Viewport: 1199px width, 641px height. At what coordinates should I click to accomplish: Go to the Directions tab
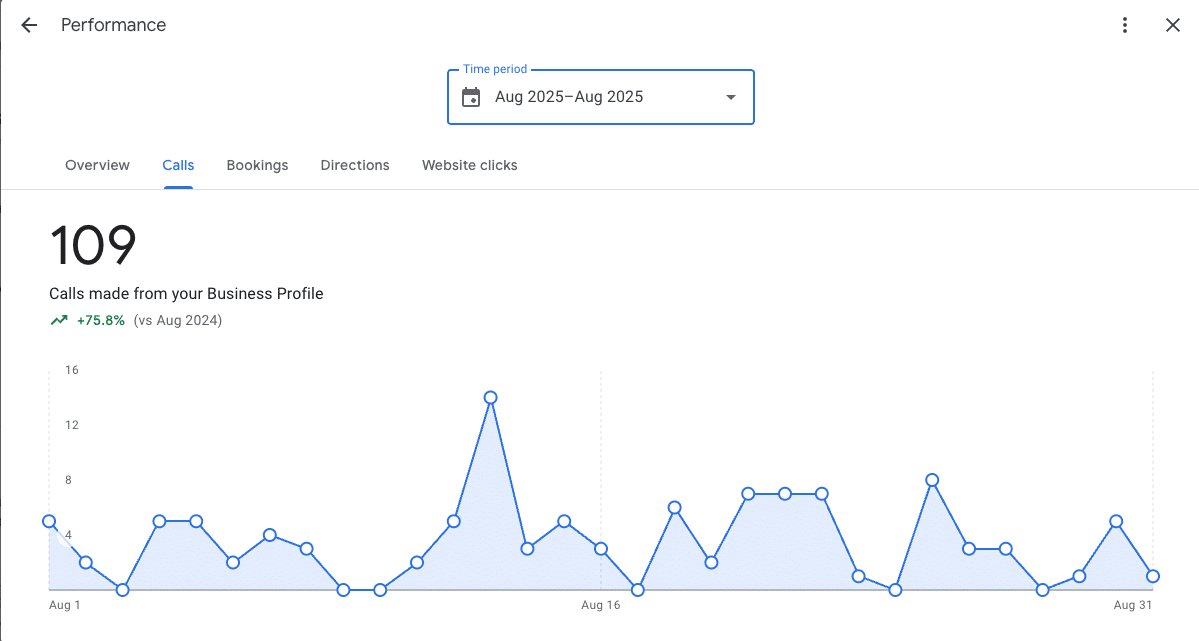355,165
